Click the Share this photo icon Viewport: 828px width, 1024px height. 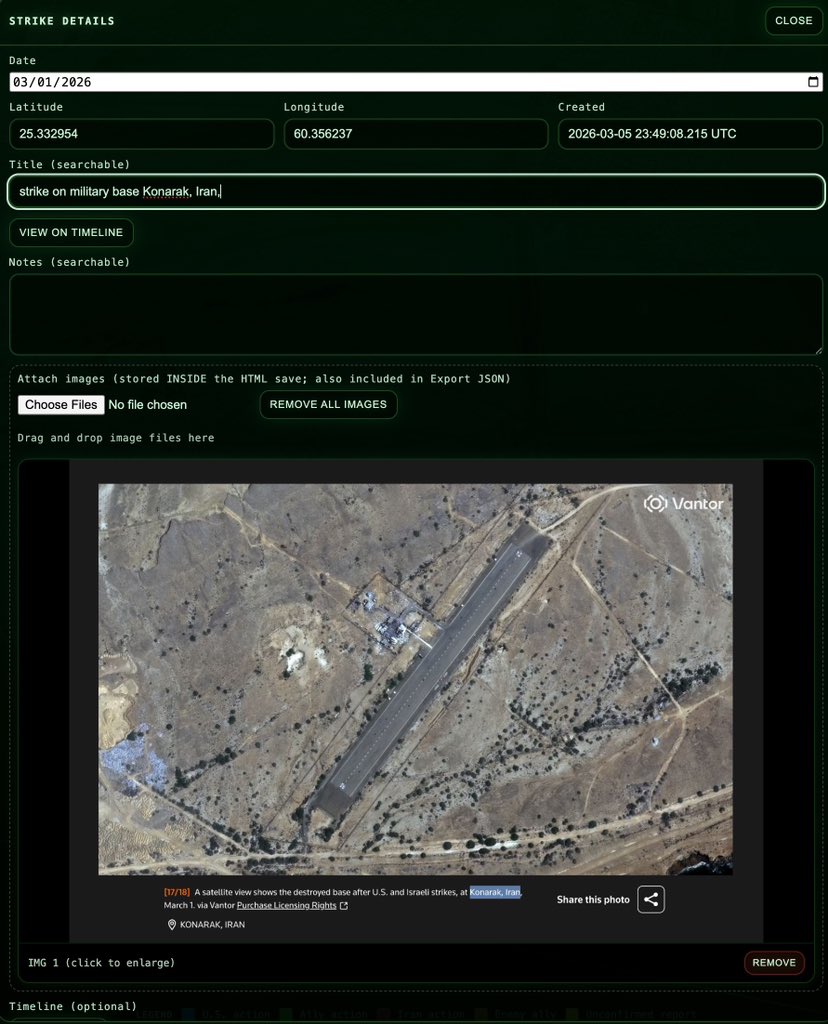[651, 899]
